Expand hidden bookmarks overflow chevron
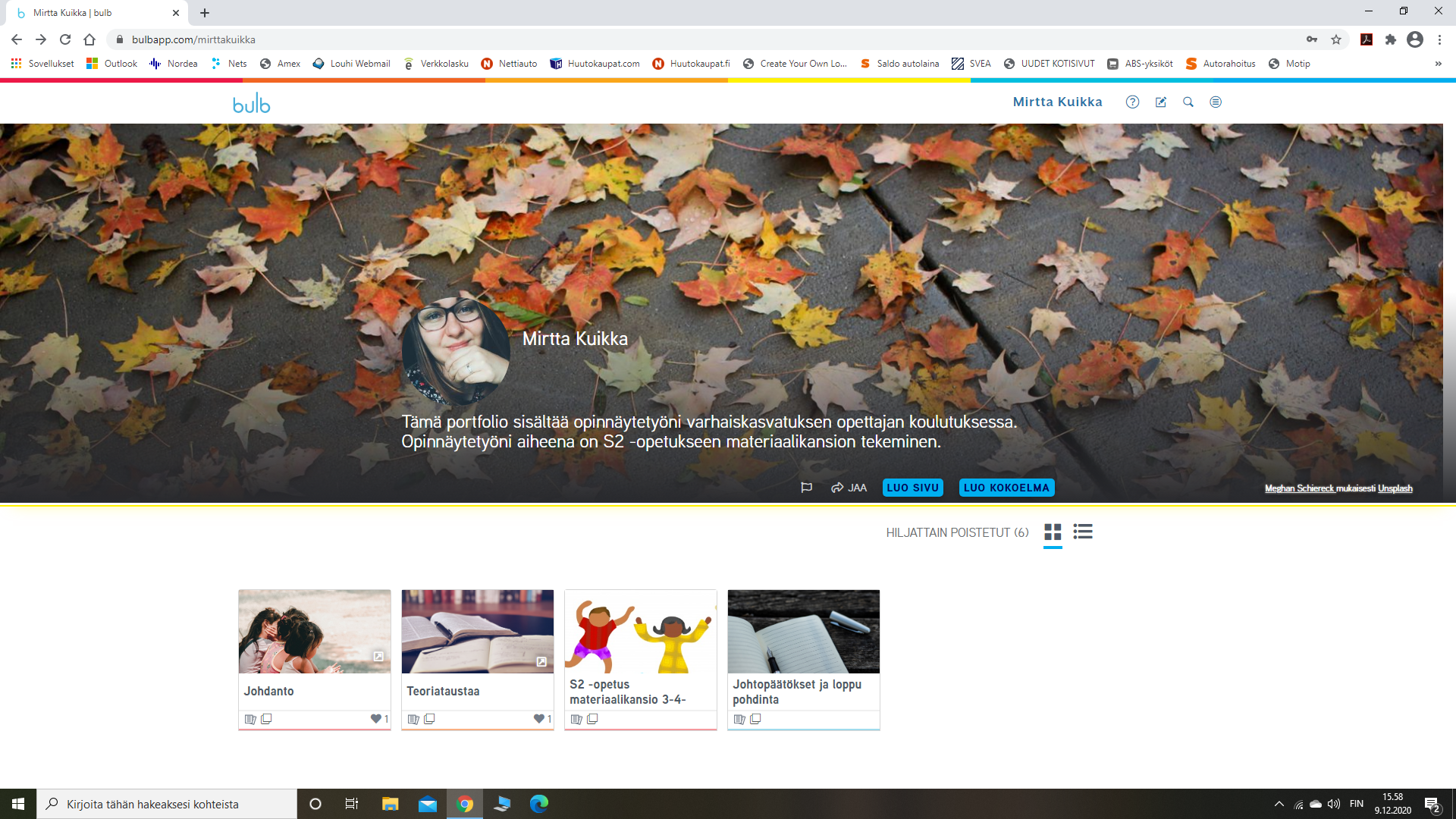The image size is (1456, 819). click(1438, 64)
